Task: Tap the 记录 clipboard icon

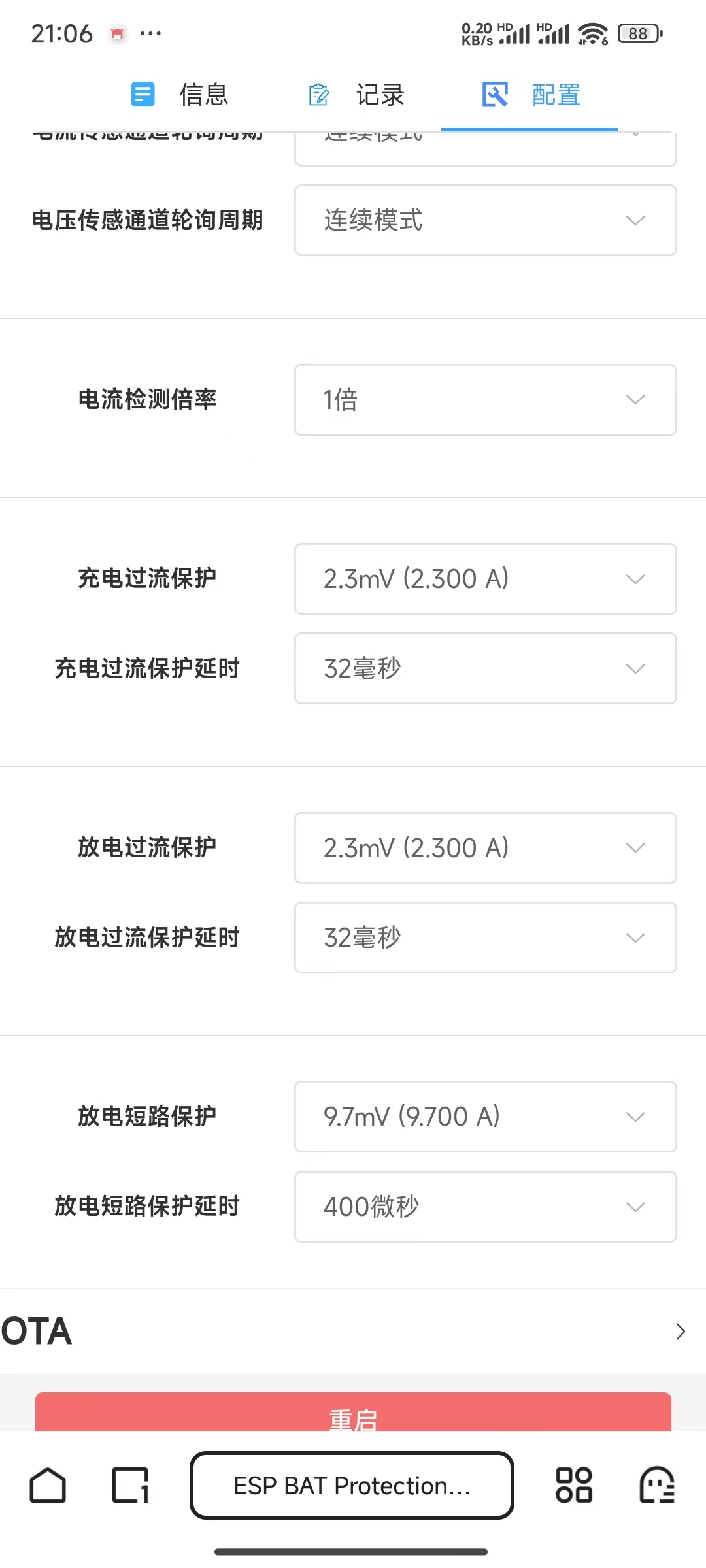Action: tap(318, 95)
